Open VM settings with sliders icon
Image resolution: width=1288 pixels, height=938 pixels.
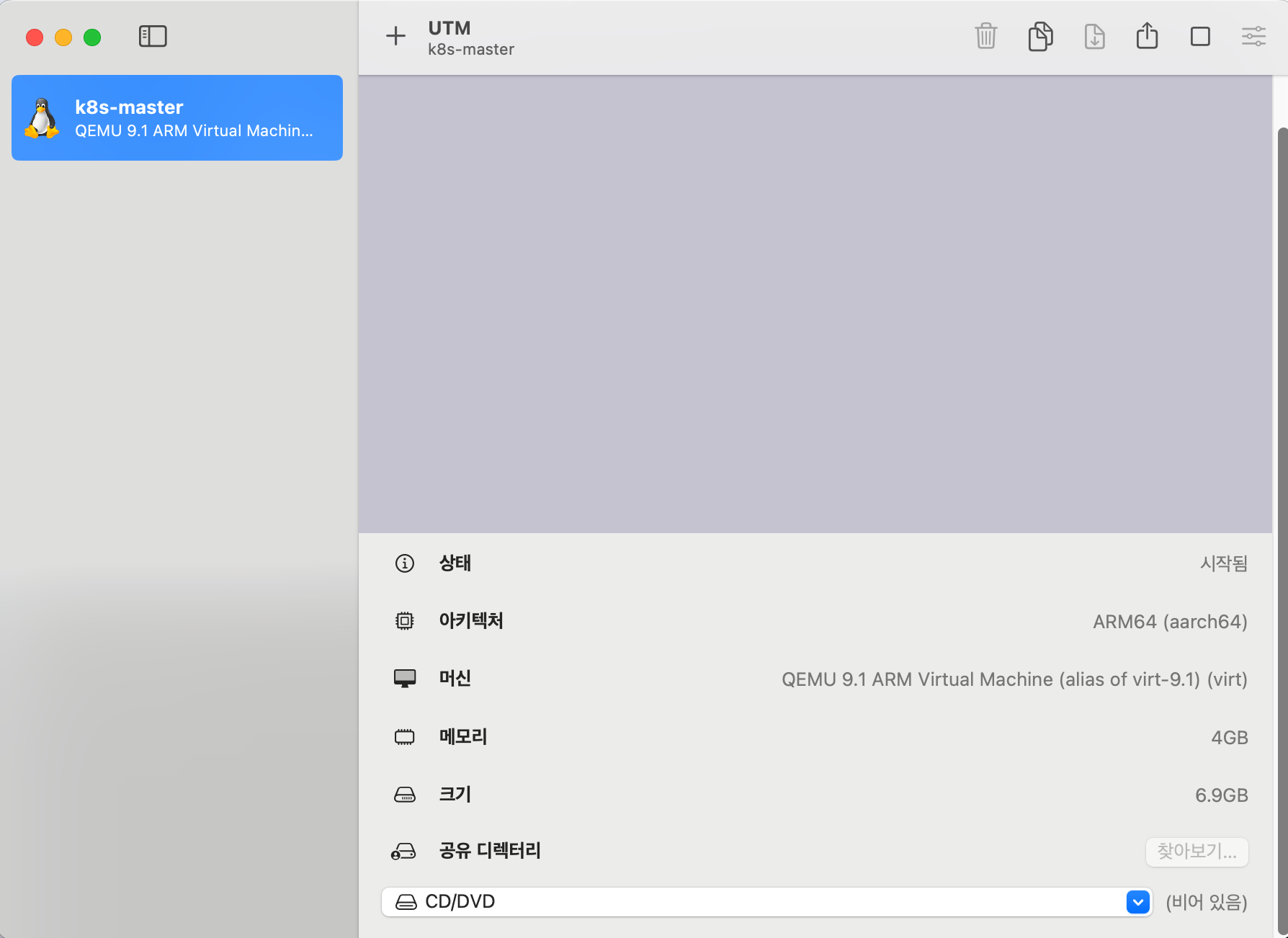click(x=1253, y=37)
